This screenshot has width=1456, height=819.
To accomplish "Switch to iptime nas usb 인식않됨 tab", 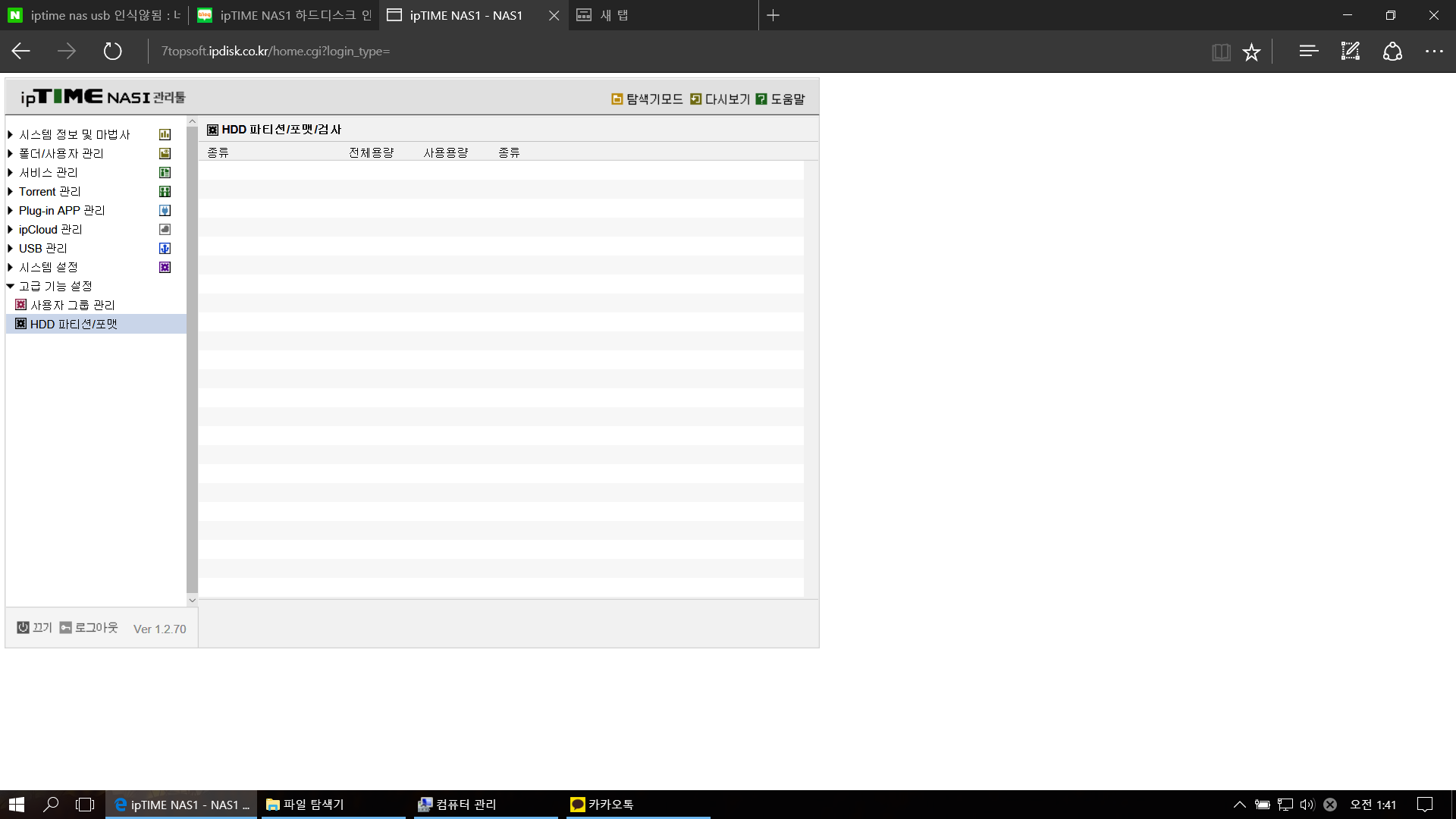I will 94,15.
